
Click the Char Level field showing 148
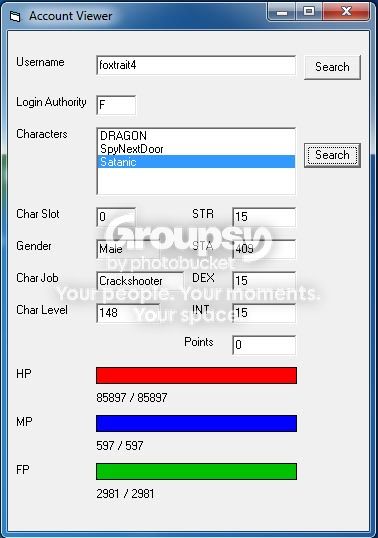click(128, 313)
